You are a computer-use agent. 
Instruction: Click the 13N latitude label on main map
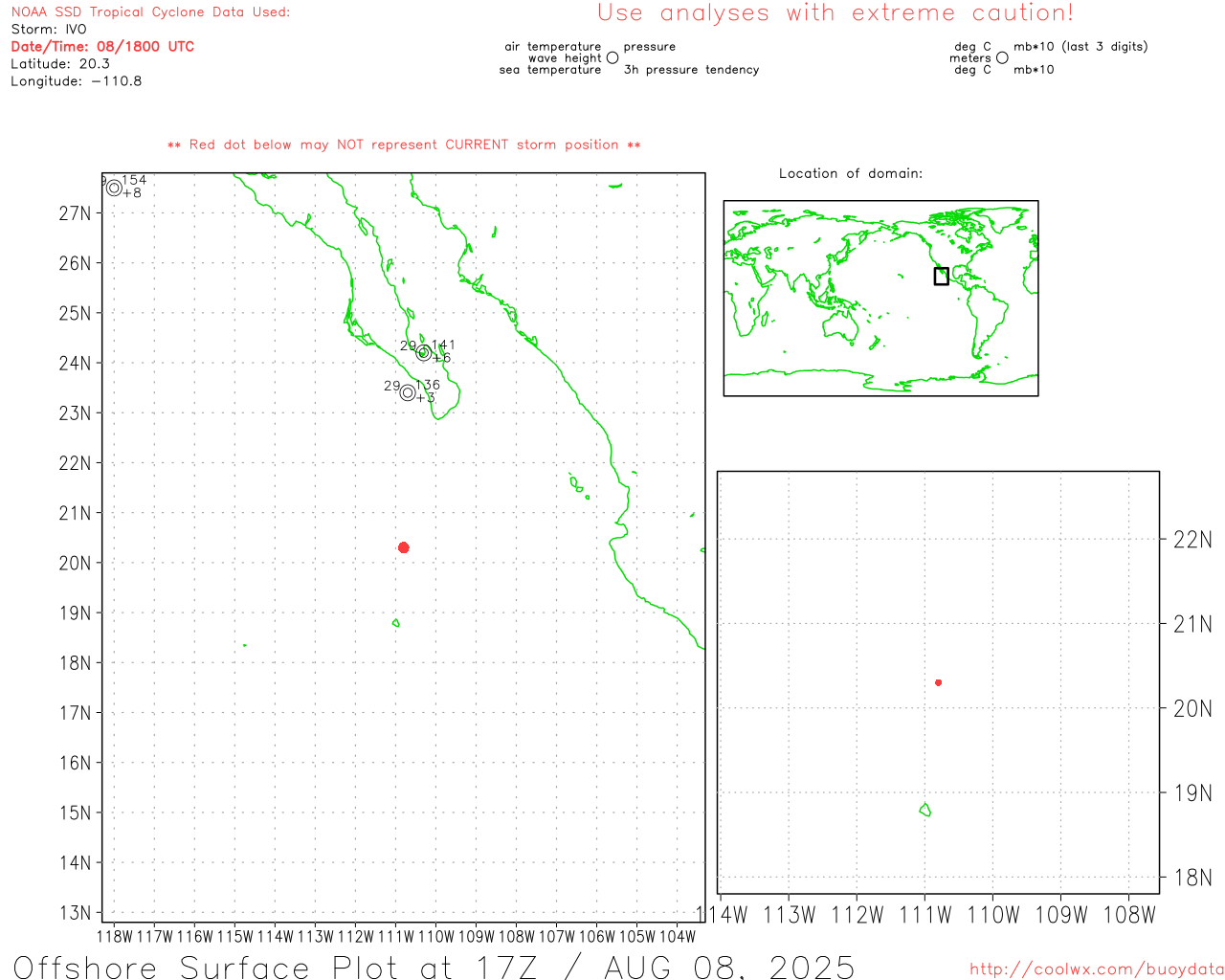click(76, 913)
